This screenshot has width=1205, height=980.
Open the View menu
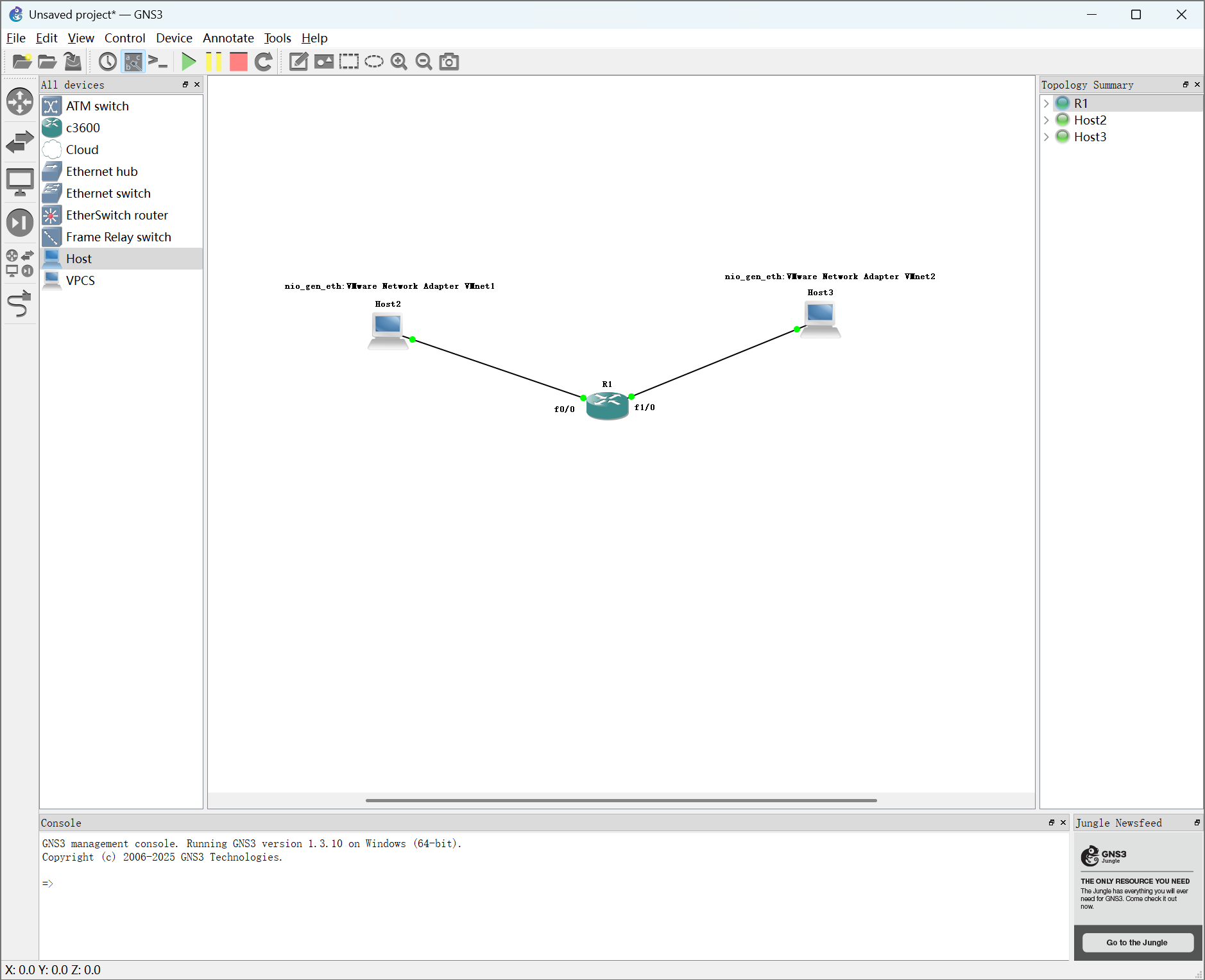(x=81, y=38)
